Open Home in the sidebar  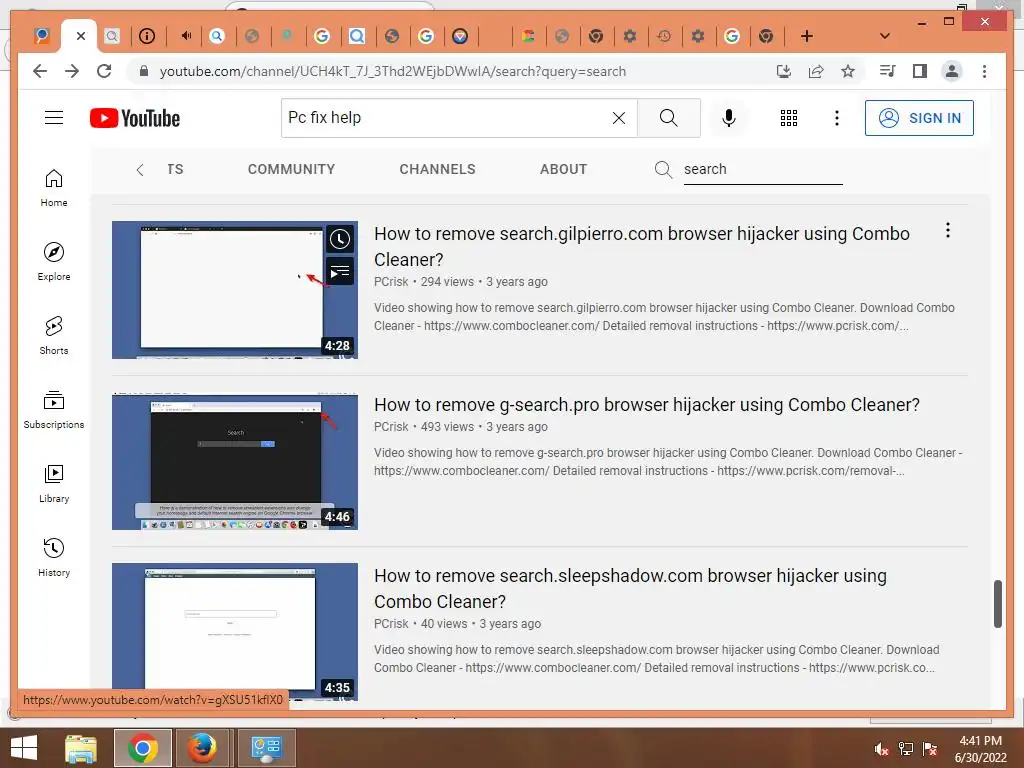(54, 188)
